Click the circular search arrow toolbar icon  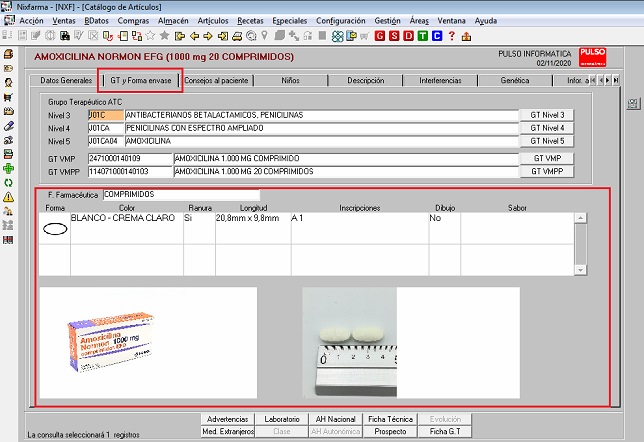(x=251, y=36)
